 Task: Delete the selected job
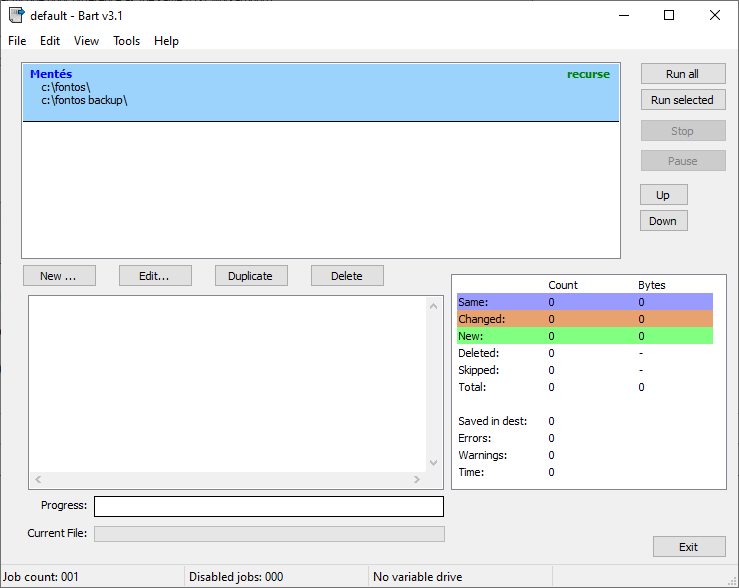[347, 276]
